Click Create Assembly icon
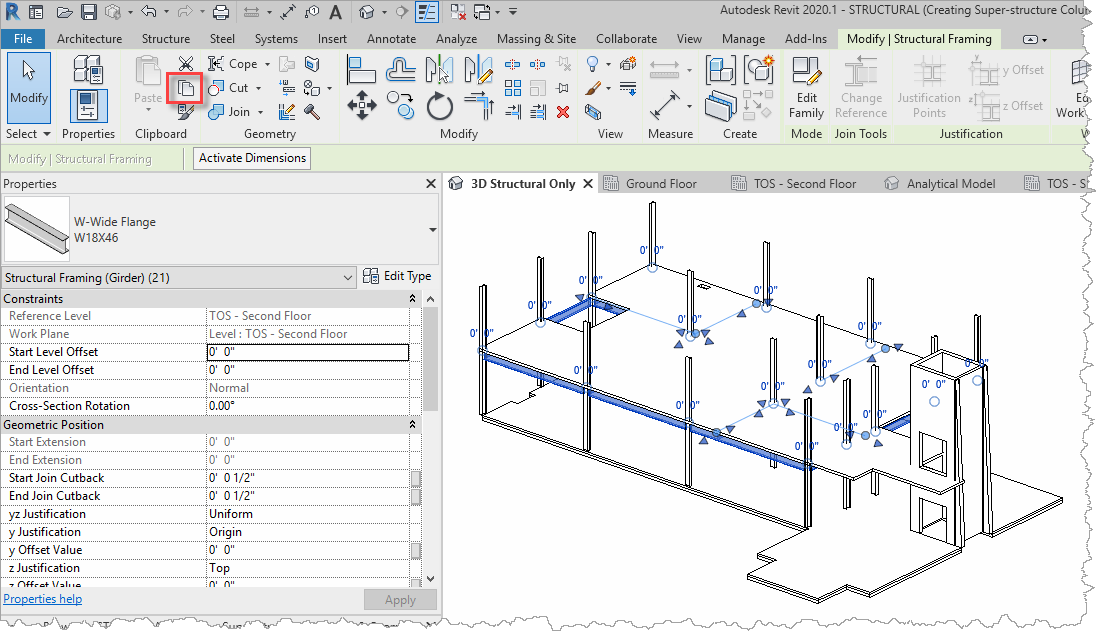This screenshot has width=1098, height=633. 721,70
